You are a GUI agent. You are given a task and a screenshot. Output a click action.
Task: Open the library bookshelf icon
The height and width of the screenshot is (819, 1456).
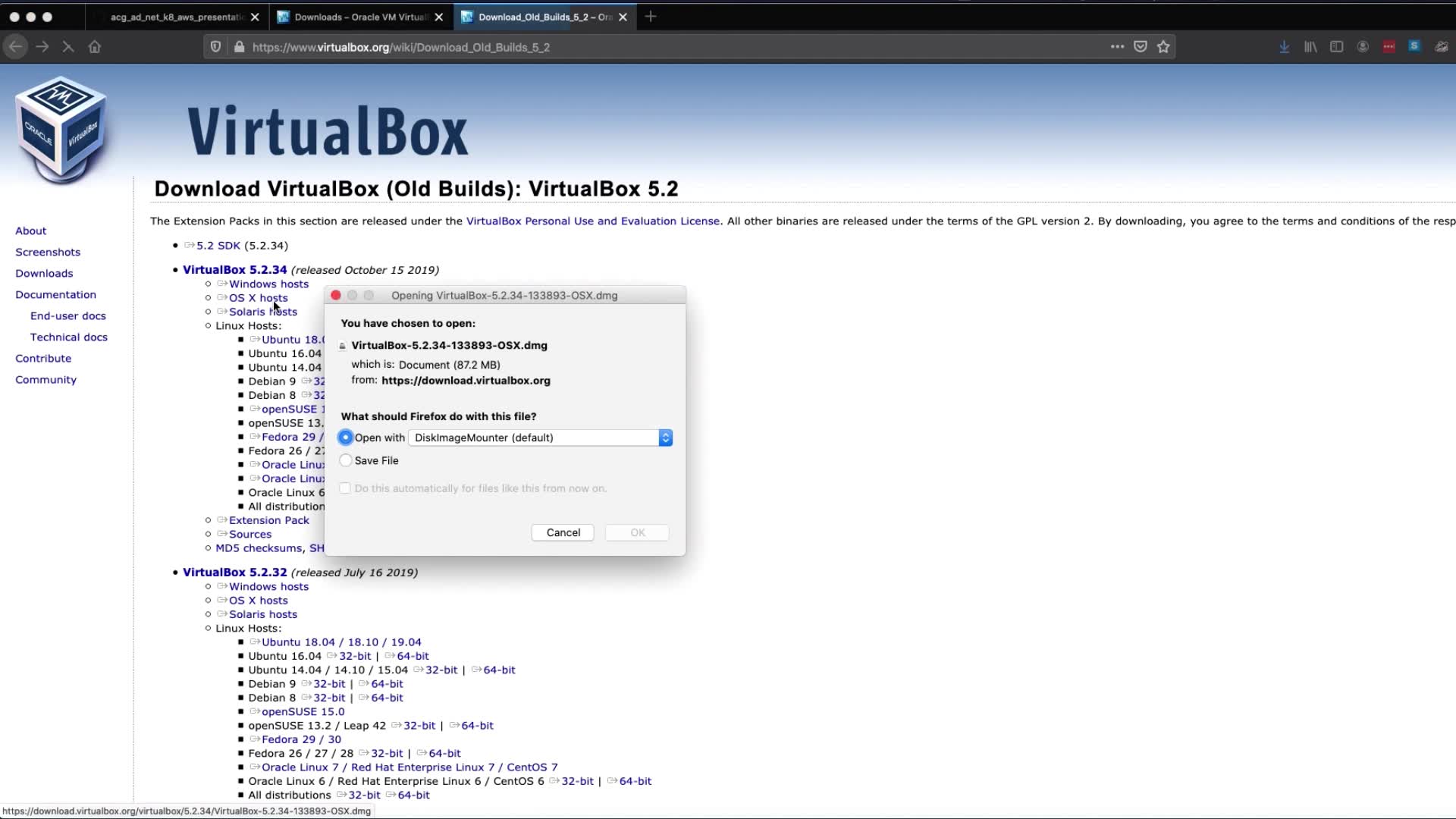(x=1310, y=47)
